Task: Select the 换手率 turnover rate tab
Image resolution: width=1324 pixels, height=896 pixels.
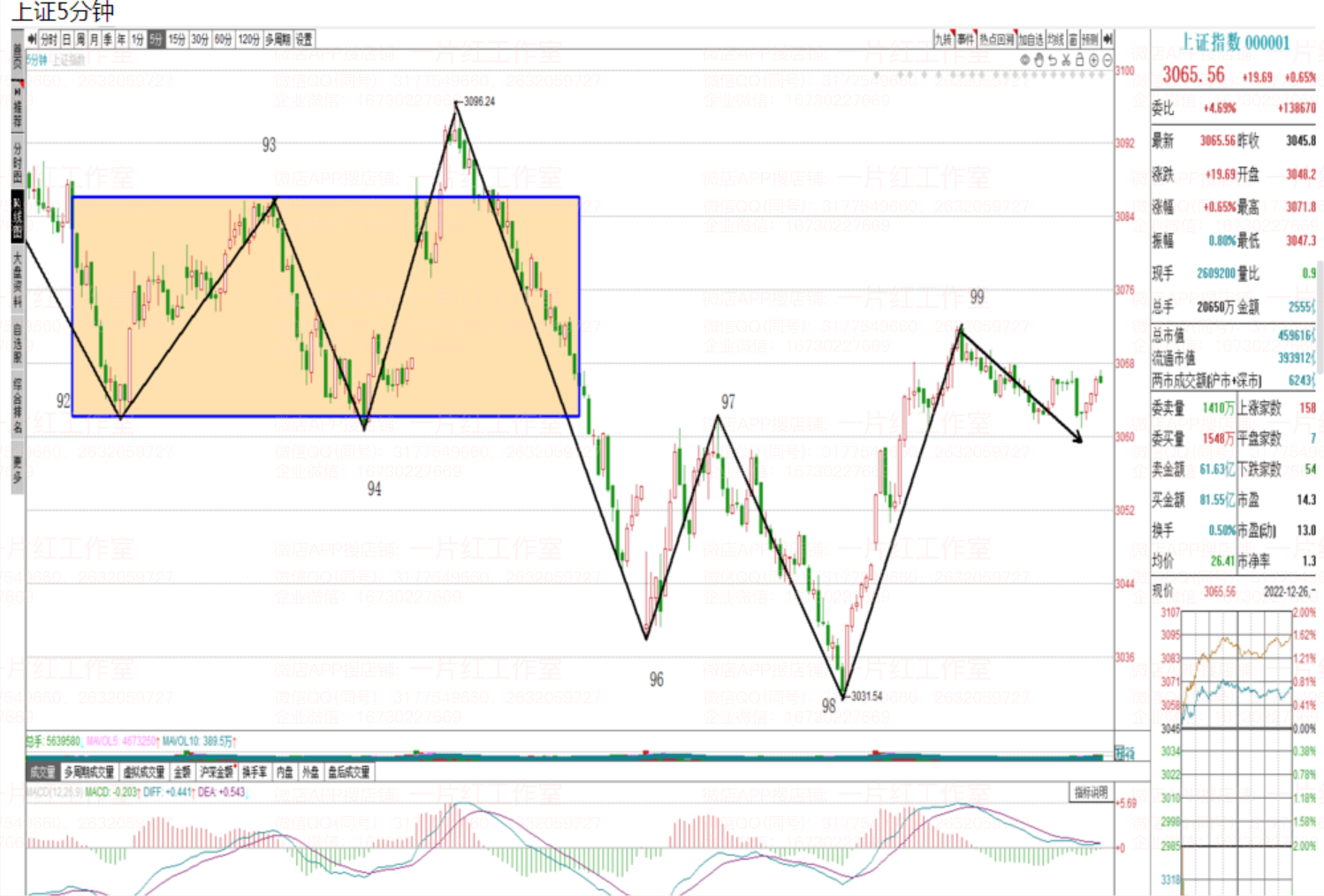Action: coord(255,772)
